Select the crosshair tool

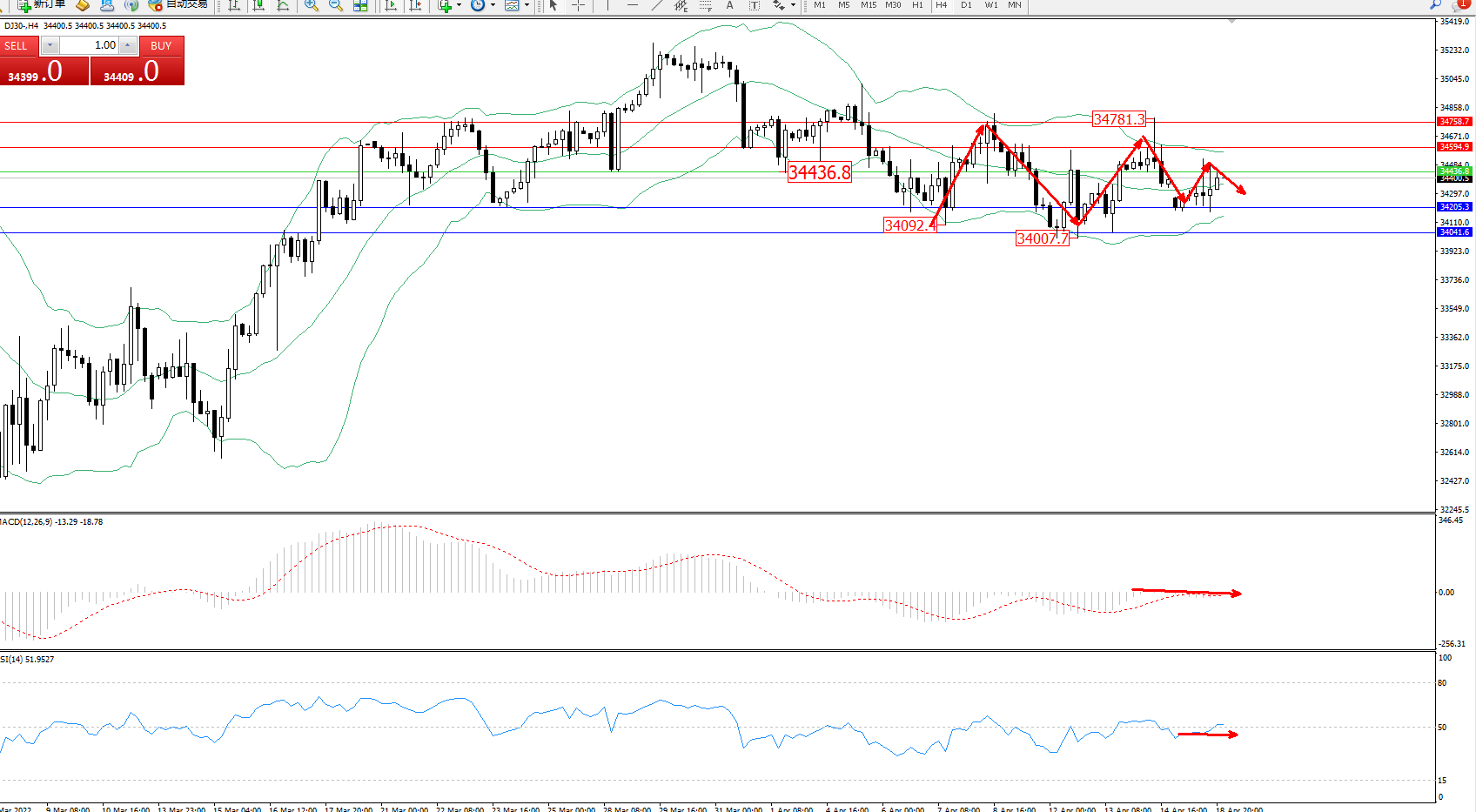578,5
